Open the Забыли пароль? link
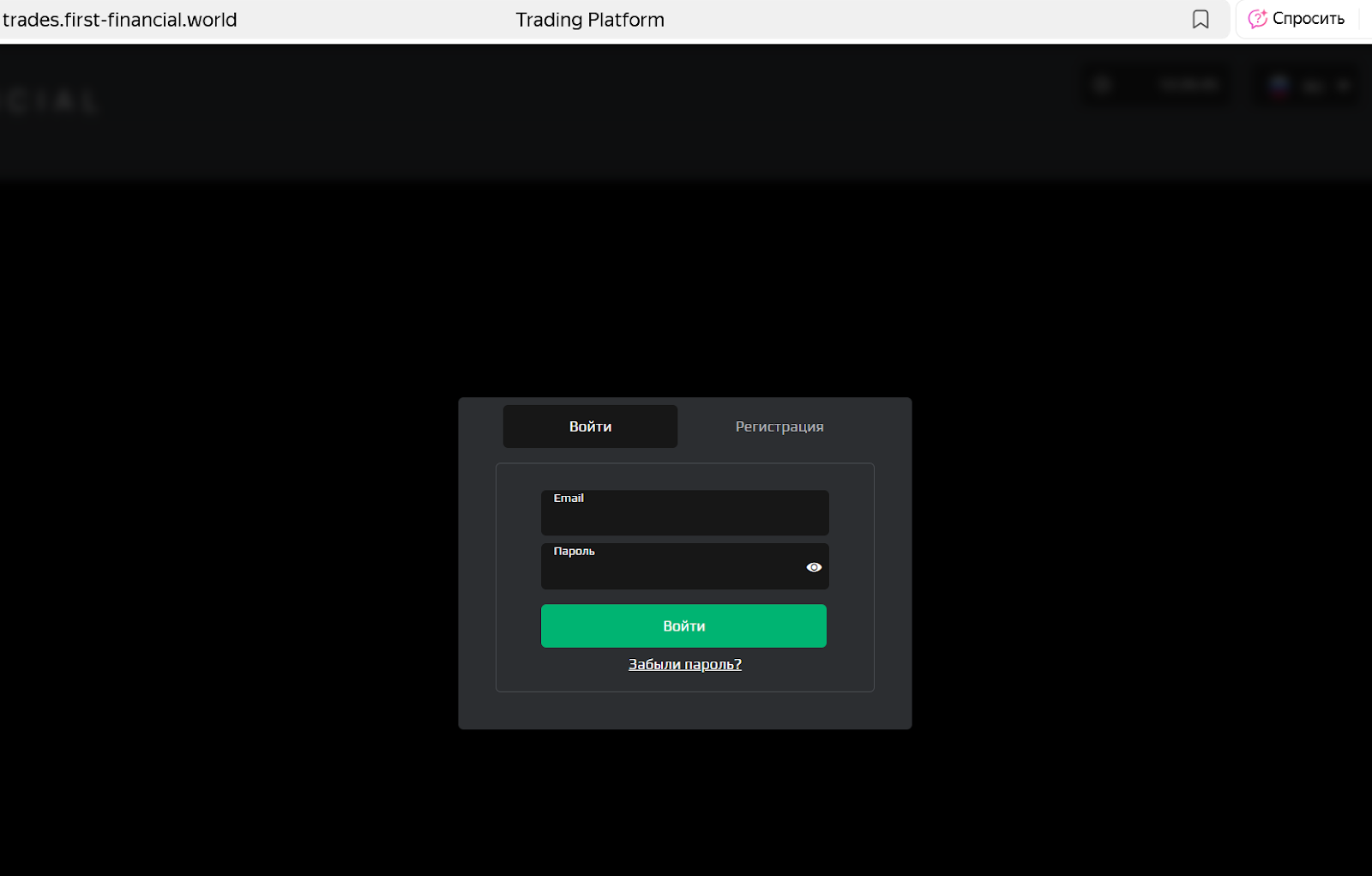 (685, 664)
